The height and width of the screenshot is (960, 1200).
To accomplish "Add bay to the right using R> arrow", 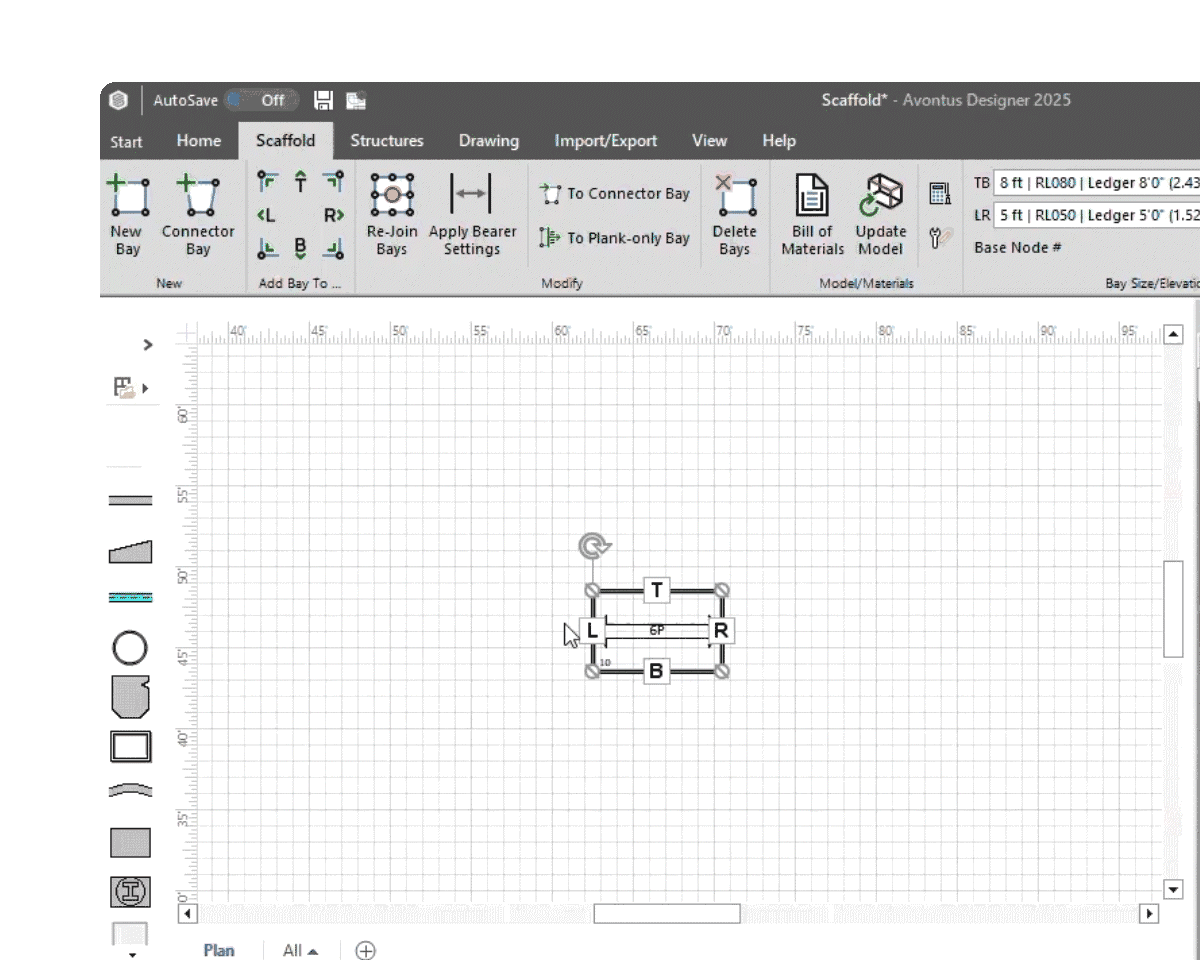I will click(333, 215).
